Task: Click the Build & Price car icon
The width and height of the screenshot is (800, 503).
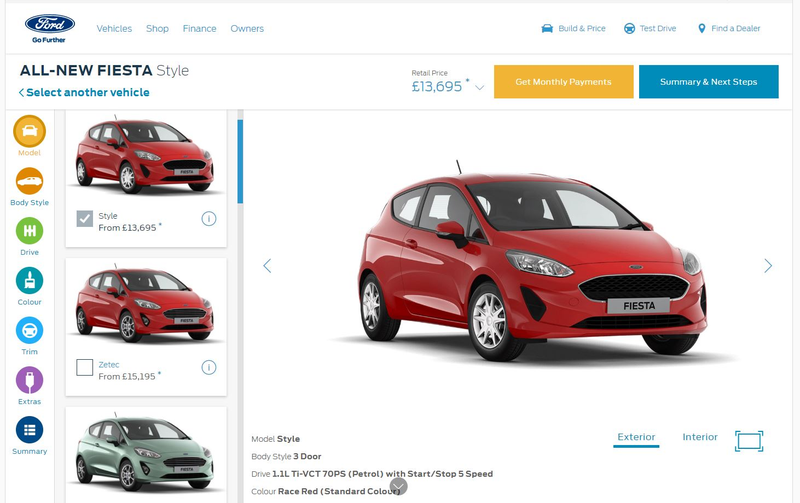Action: point(547,29)
